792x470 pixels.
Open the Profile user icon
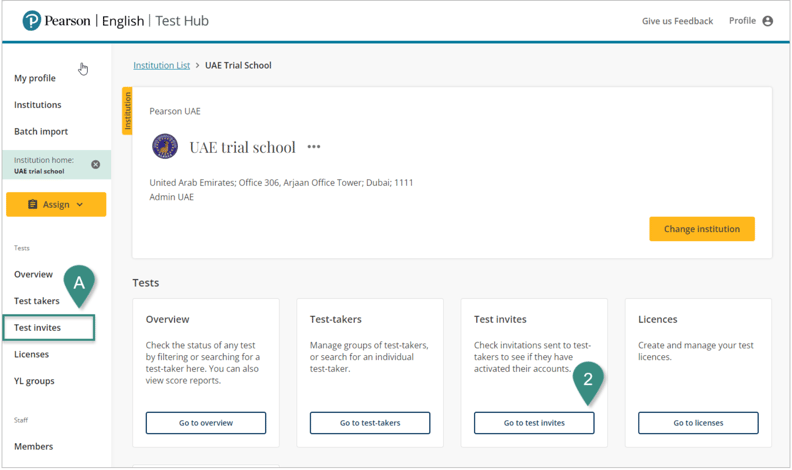[x=768, y=21]
